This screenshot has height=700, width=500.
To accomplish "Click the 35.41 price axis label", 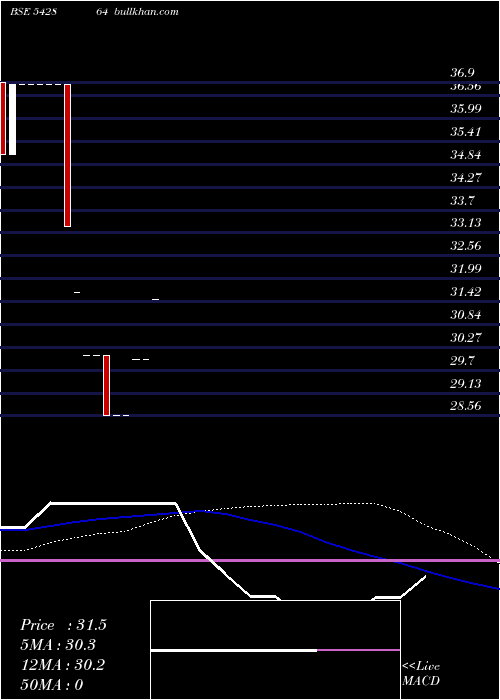I will [465, 132].
